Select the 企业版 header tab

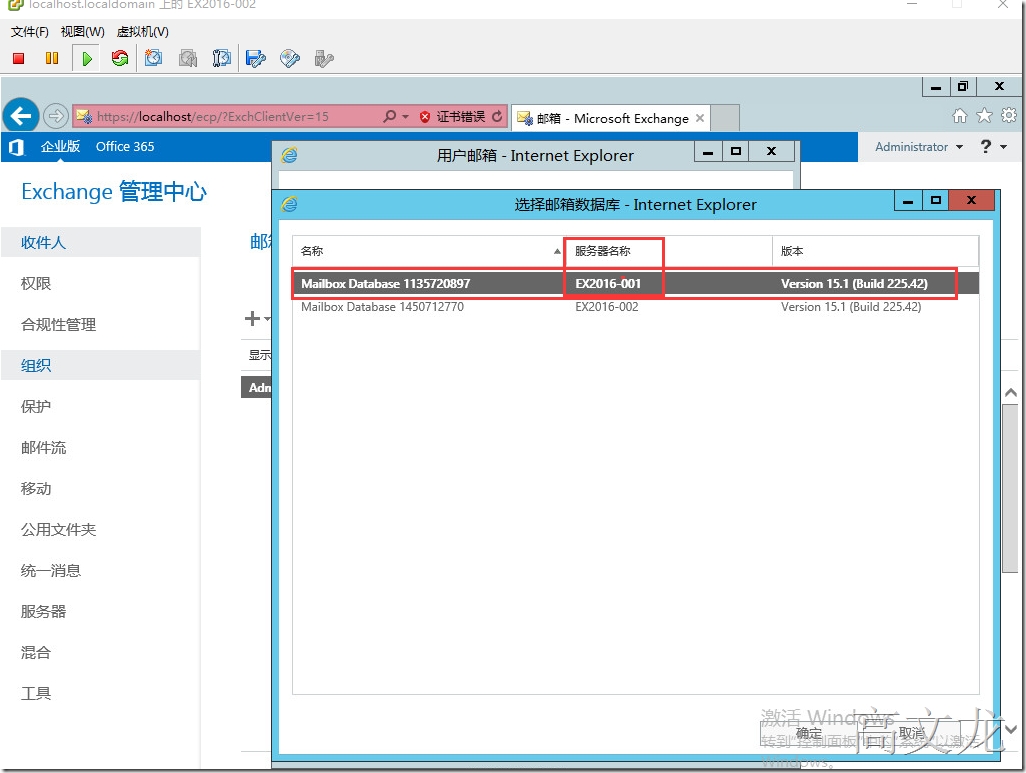(60, 147)
